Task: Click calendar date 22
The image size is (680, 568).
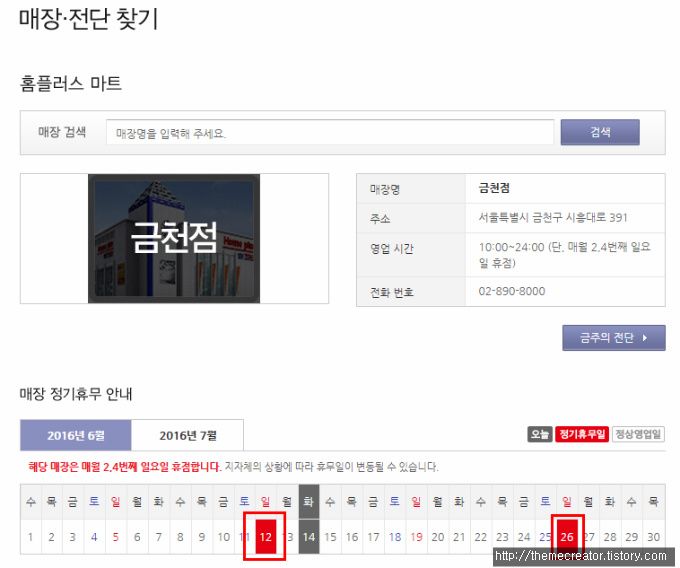Action: tap(481, 537)
